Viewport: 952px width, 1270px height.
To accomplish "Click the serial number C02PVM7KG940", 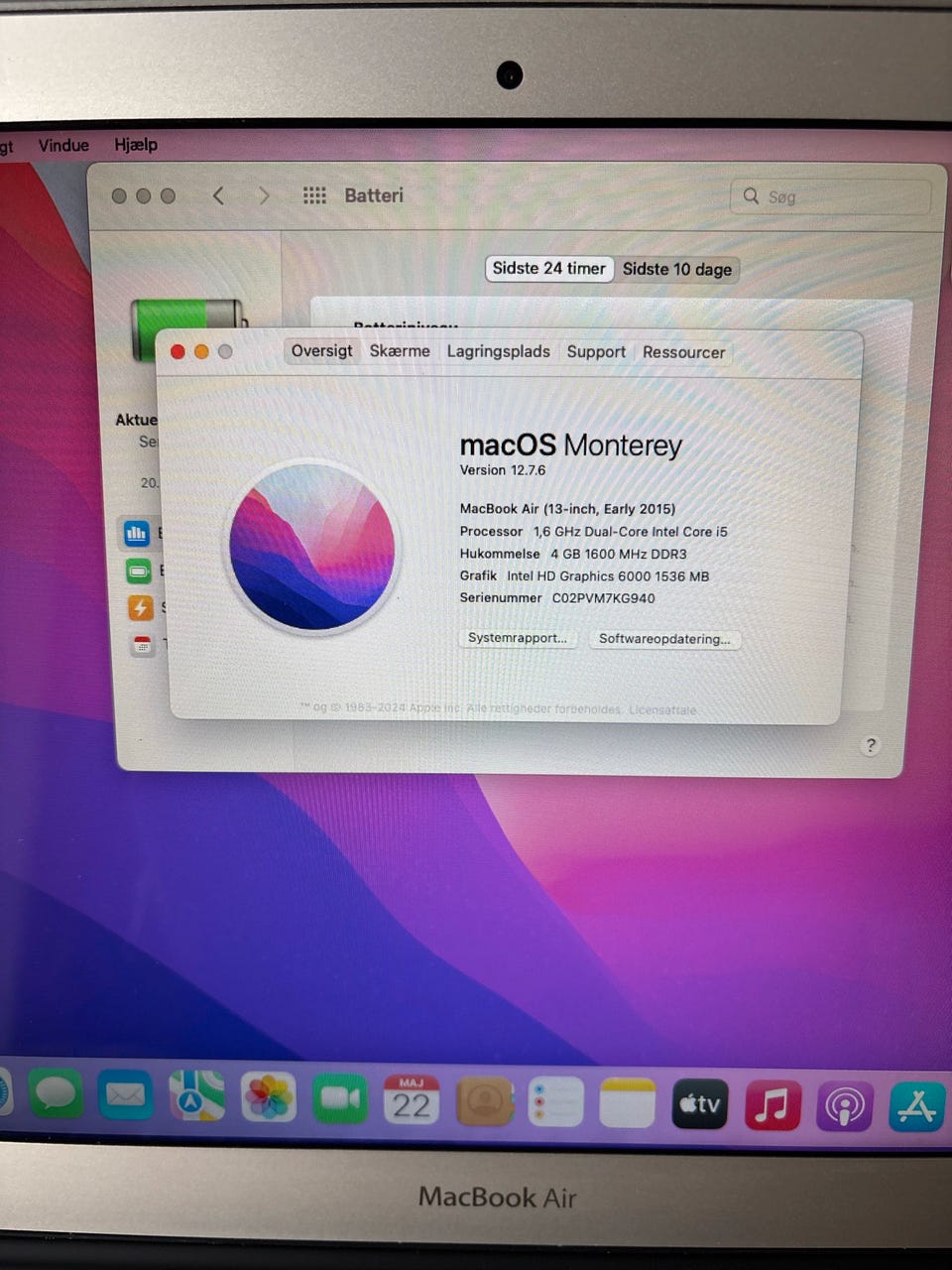I will pyautogui.click(x=604, y=598).
